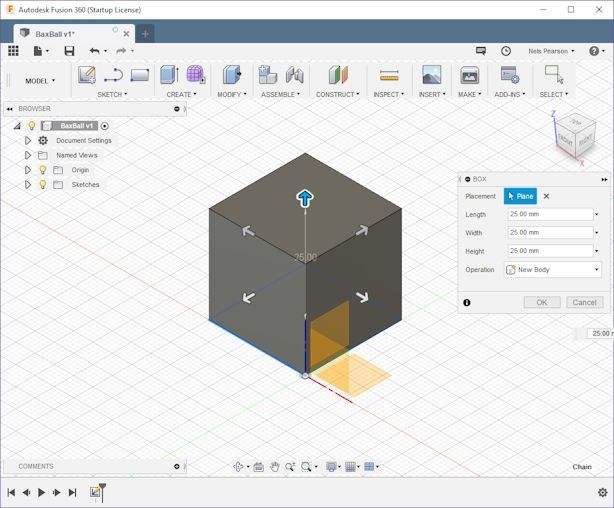The image size is (614, 508).
Task: Undo the last action
Action: tap(94, 51)
